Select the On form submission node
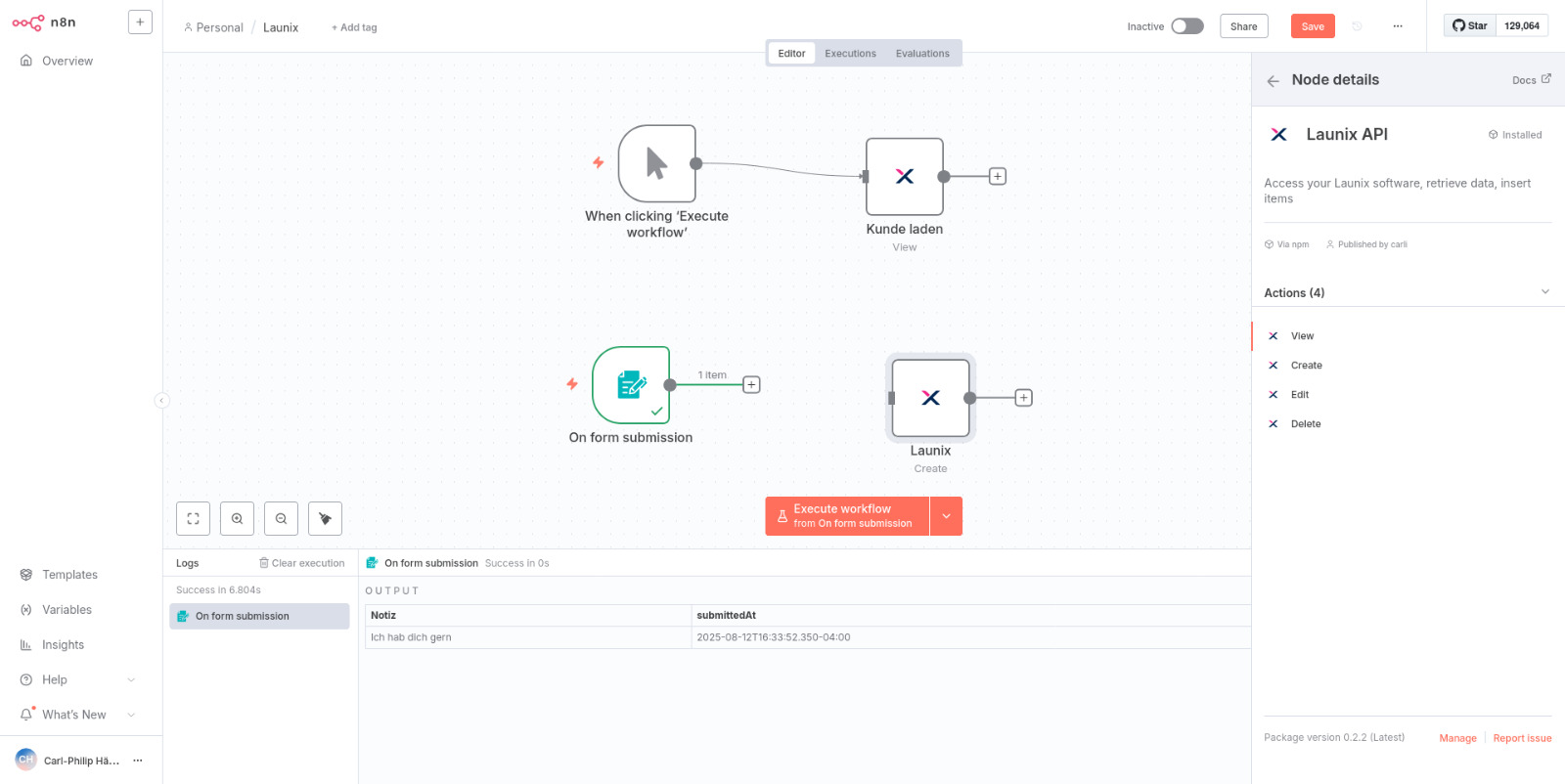Image resolution: width=1565 pixels, height=784 pixels. click(631, 385)
